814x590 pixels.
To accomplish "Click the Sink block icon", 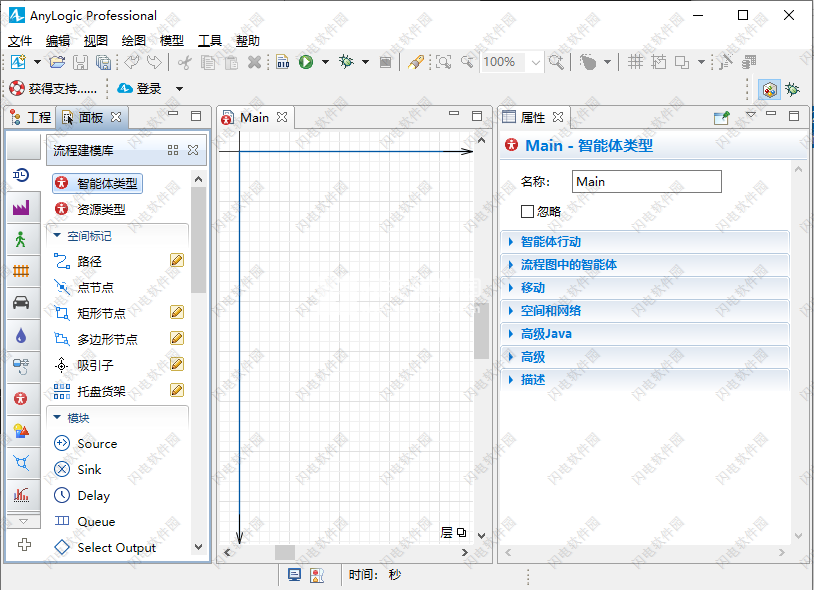I will (62, 469).
